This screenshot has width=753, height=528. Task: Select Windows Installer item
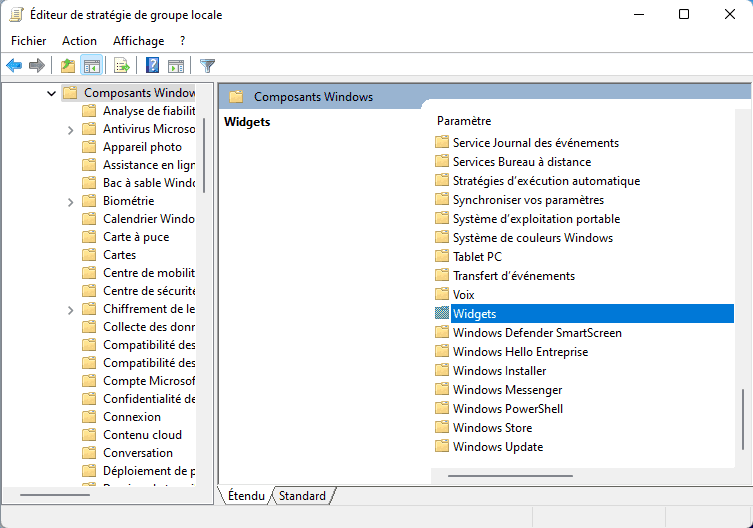tap(499, 370)
